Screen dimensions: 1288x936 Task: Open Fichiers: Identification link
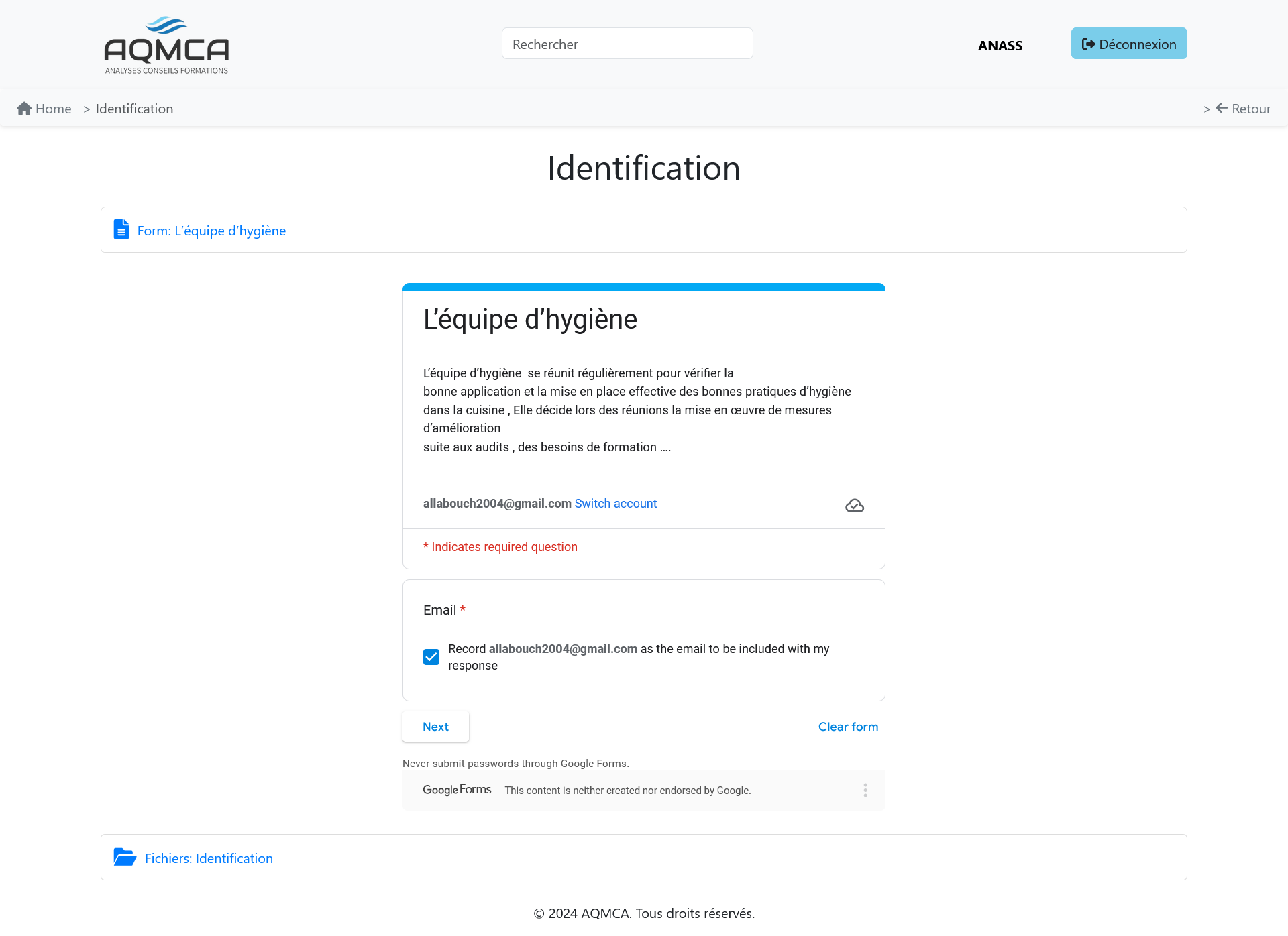click(x=209, y=858)
